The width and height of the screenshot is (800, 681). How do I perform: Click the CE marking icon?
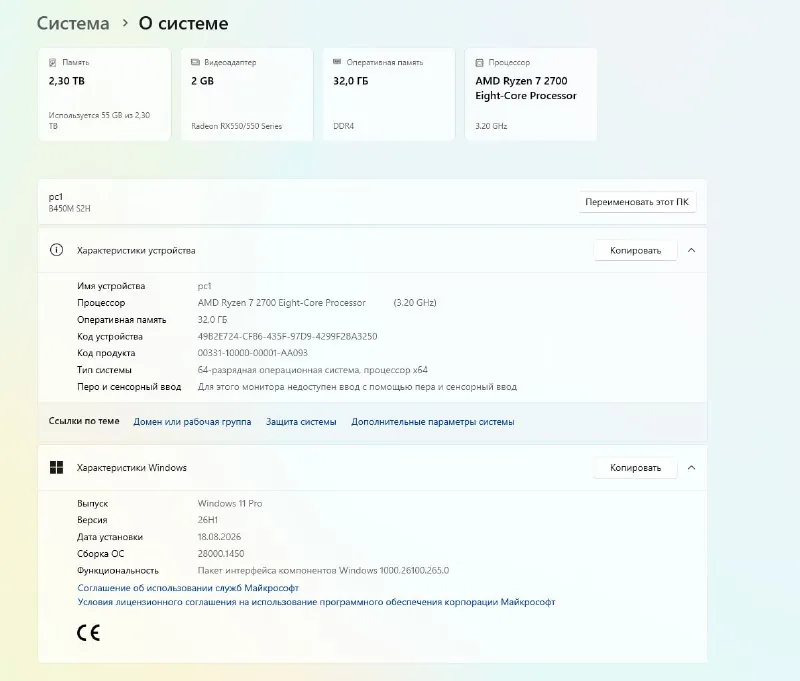coord(88,633)
